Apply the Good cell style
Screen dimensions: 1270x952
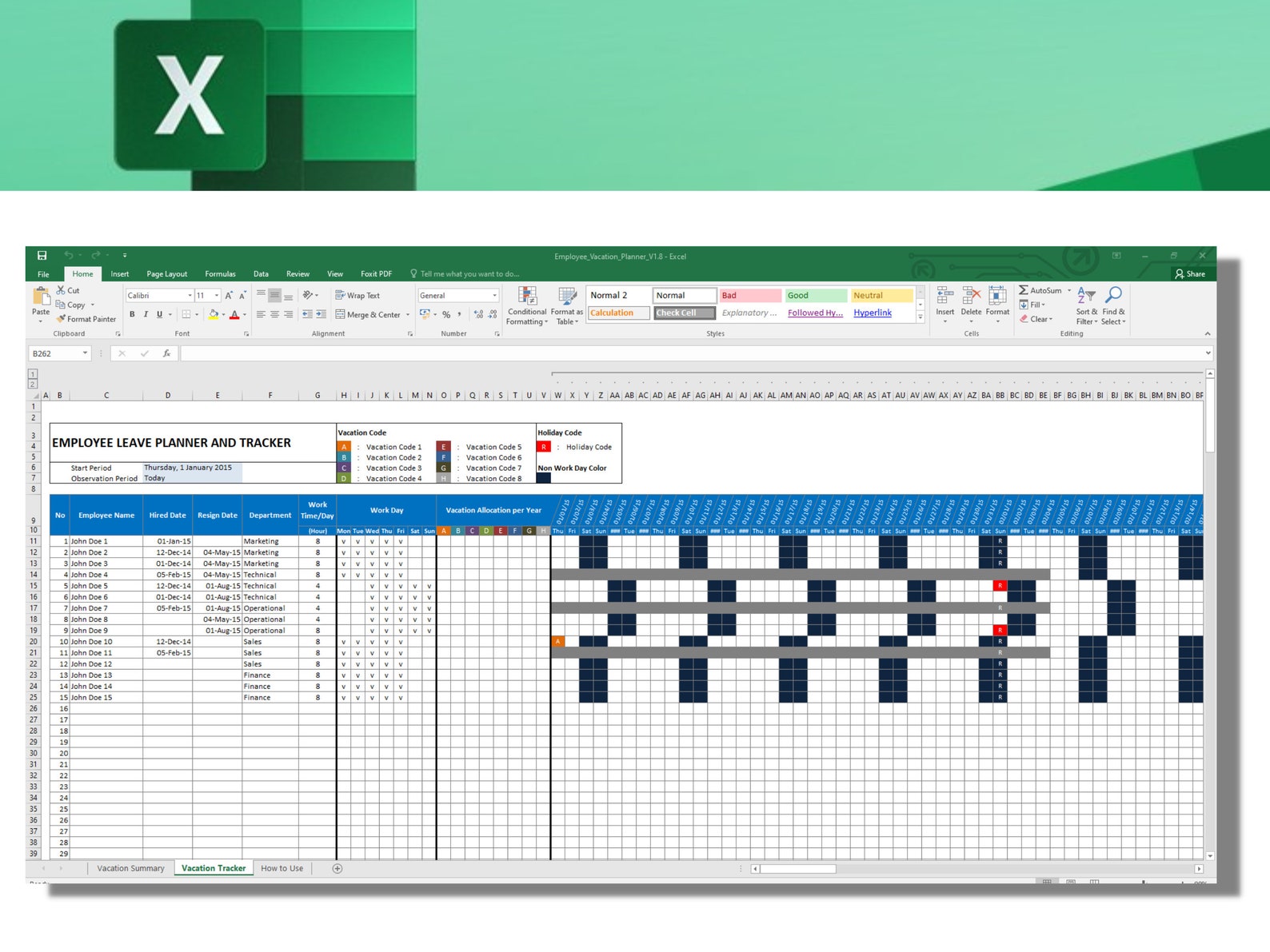point(816,295)
